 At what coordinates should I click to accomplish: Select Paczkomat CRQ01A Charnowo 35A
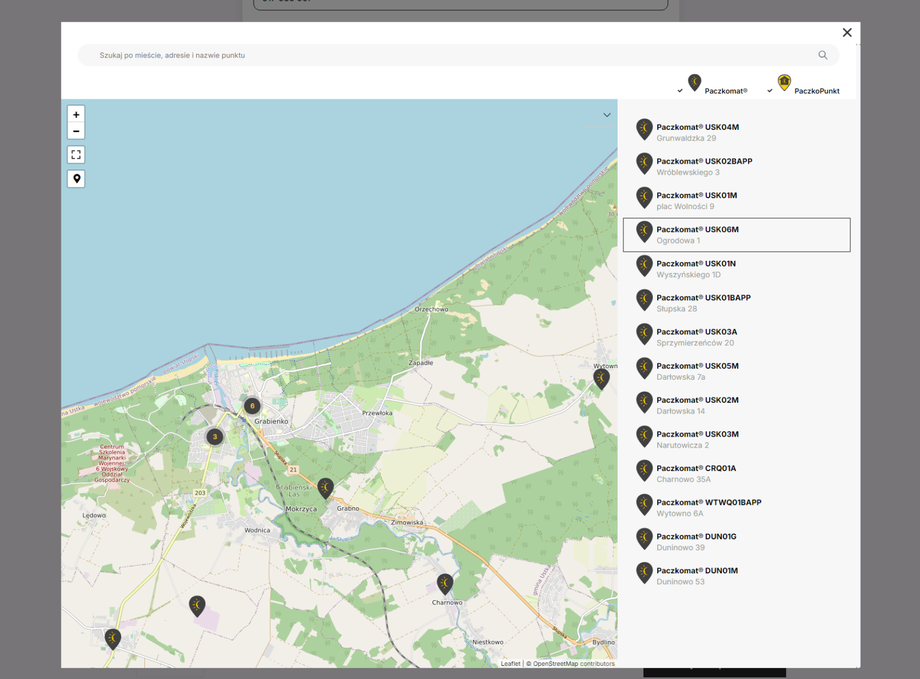pyautogui.click(x=736, y=473)
